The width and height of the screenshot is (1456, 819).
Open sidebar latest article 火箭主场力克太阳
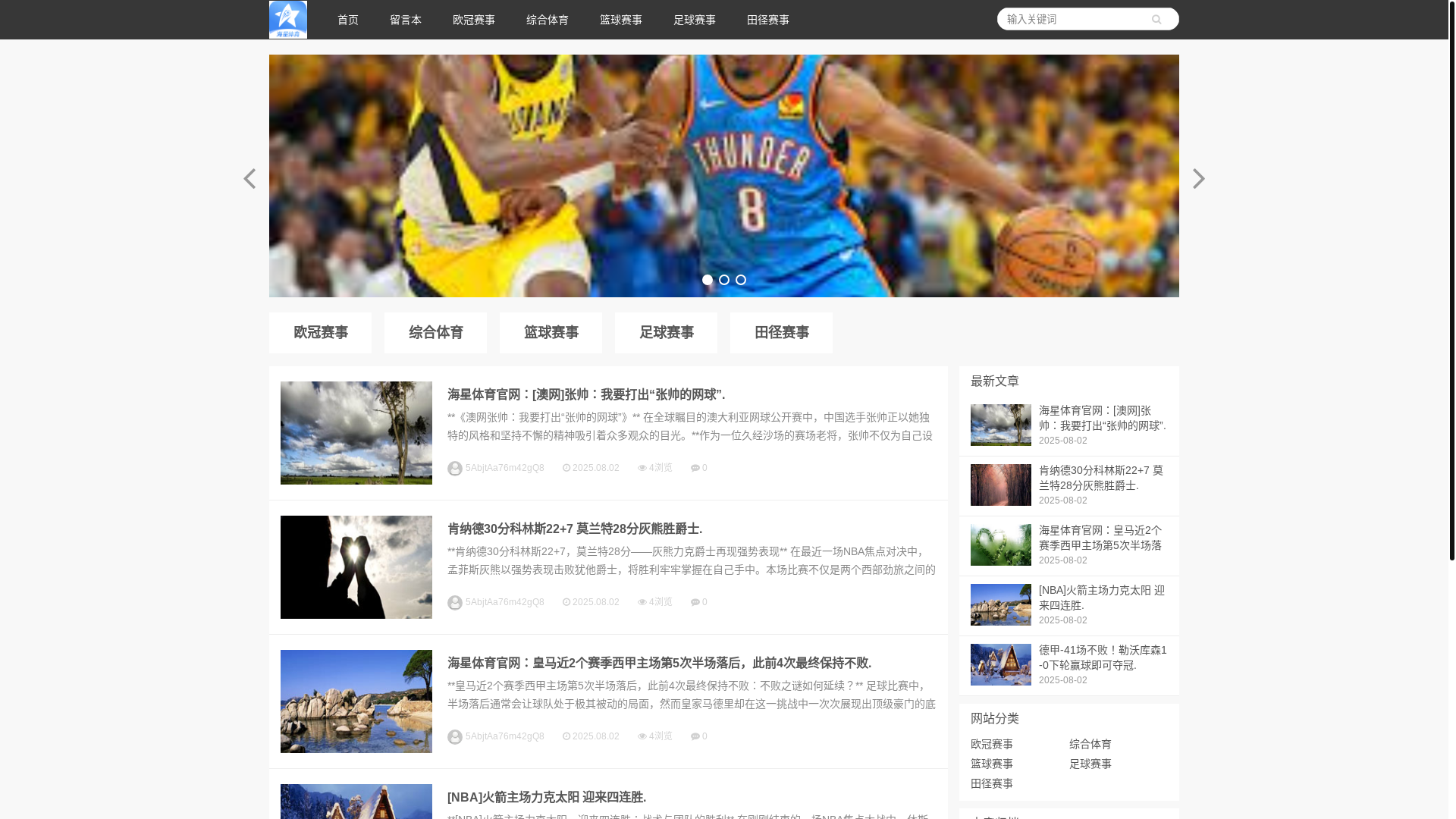[1102, 598]
